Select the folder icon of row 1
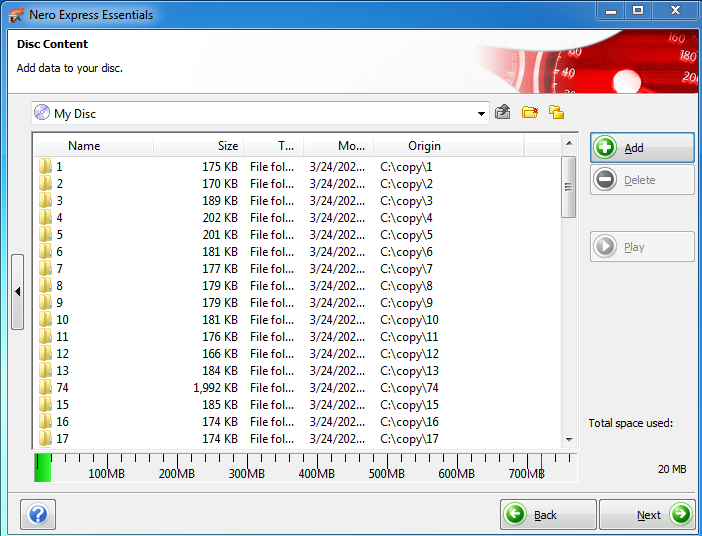This screenshot has width=702, height=536. coord(45,167)
